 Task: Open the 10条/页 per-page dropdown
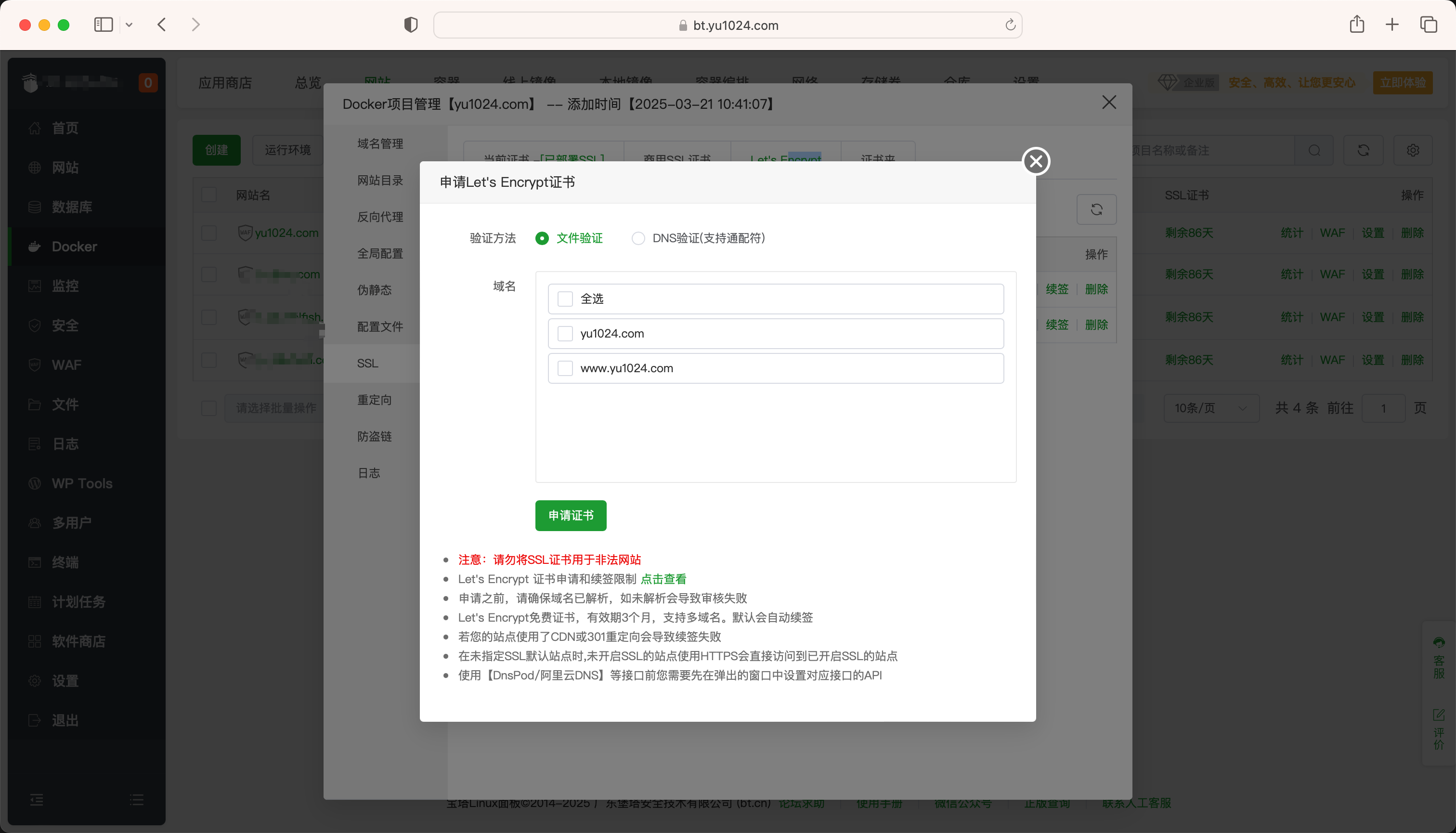[x=1210, y=408]
